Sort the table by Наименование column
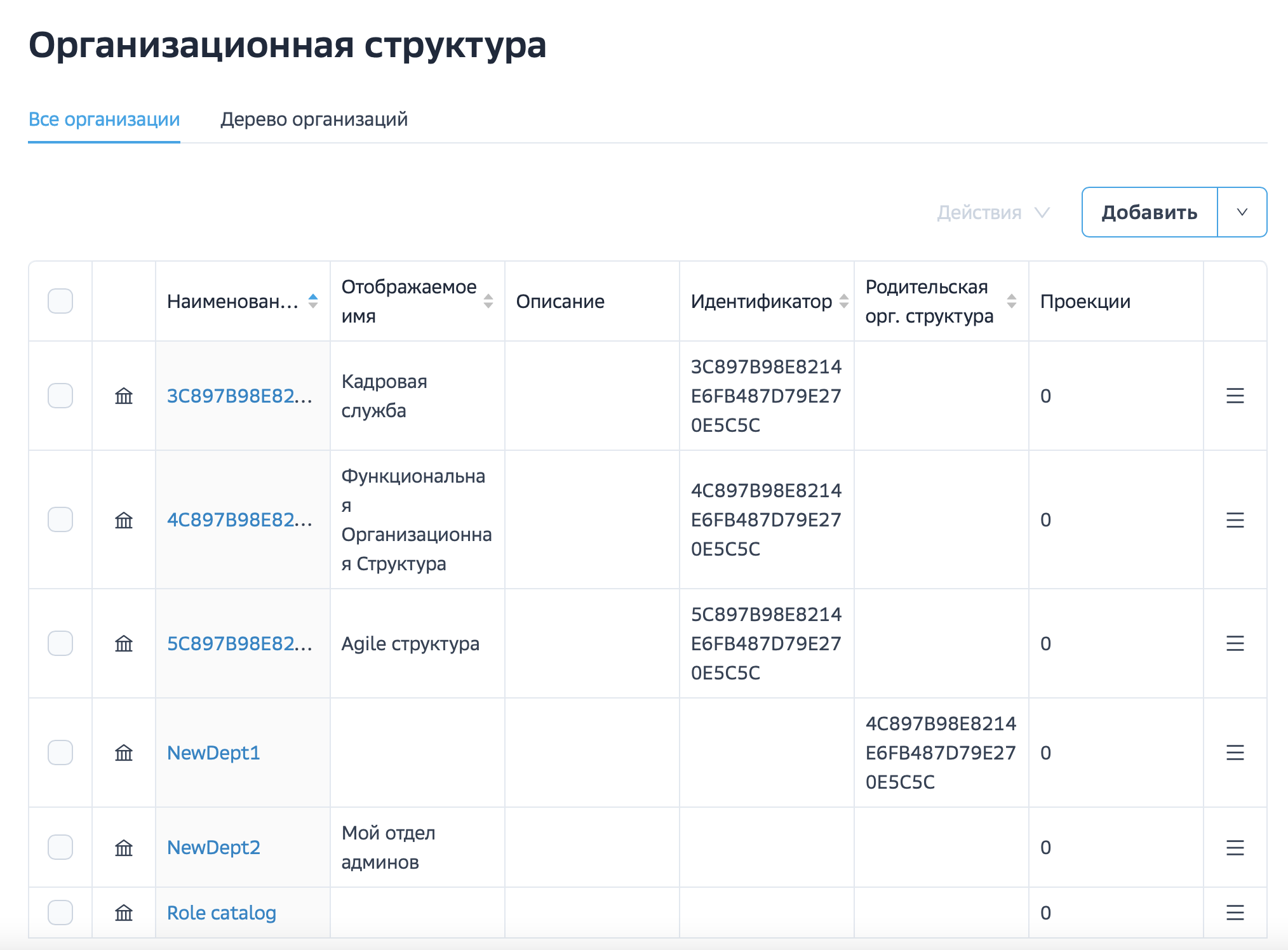The height and width of the screenshot is (950, 1288). (312, 301)
